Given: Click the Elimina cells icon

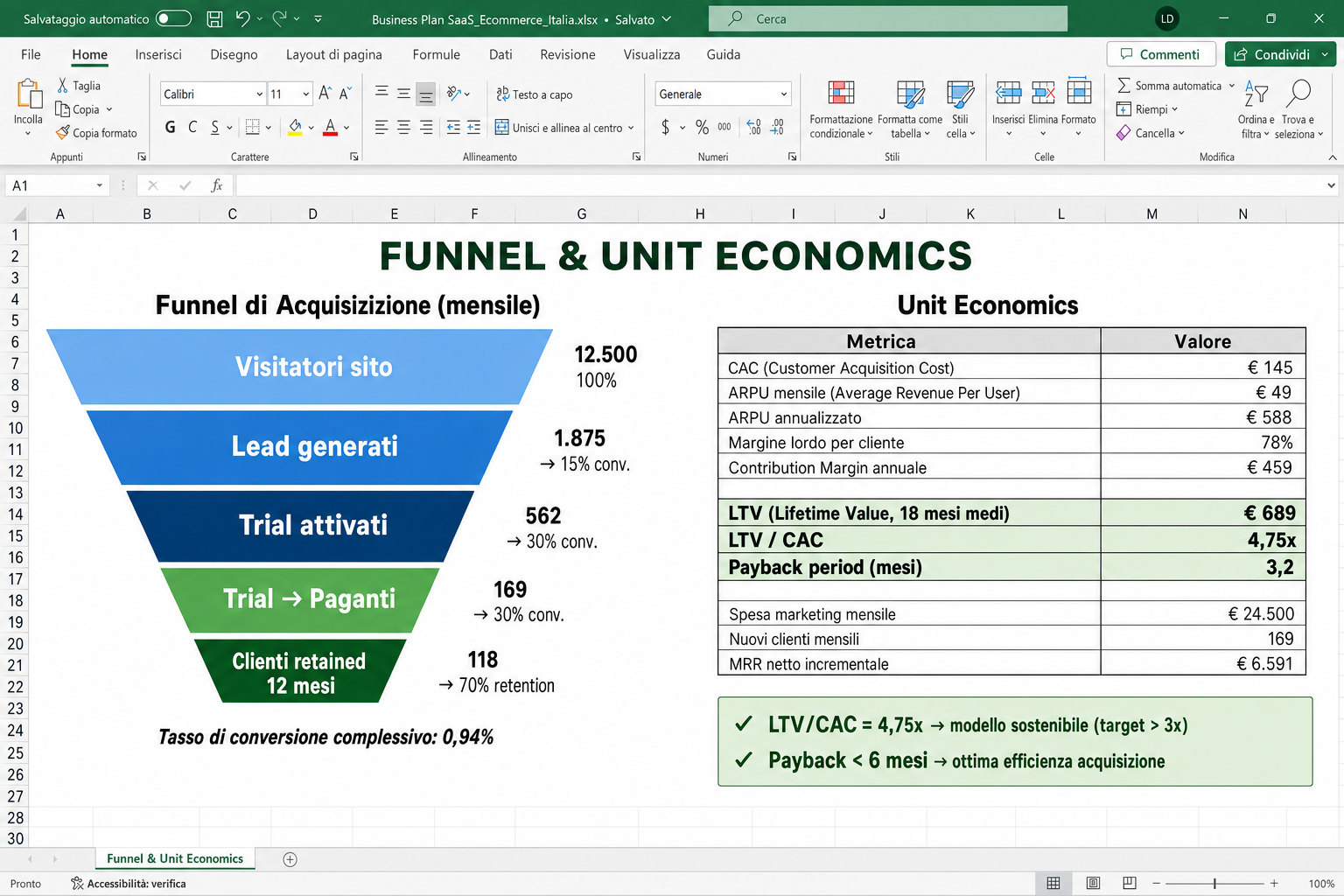Looking at the screenshot, I should coord(1043,92).
